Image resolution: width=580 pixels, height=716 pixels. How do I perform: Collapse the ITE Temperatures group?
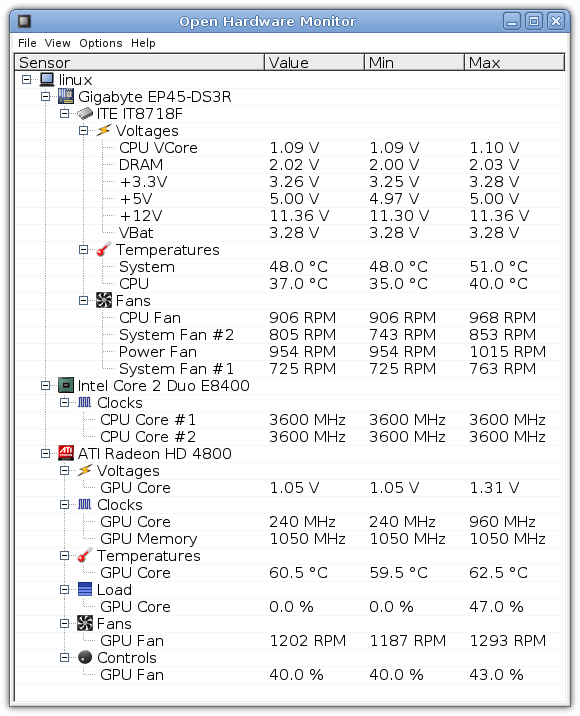[83, 249]
